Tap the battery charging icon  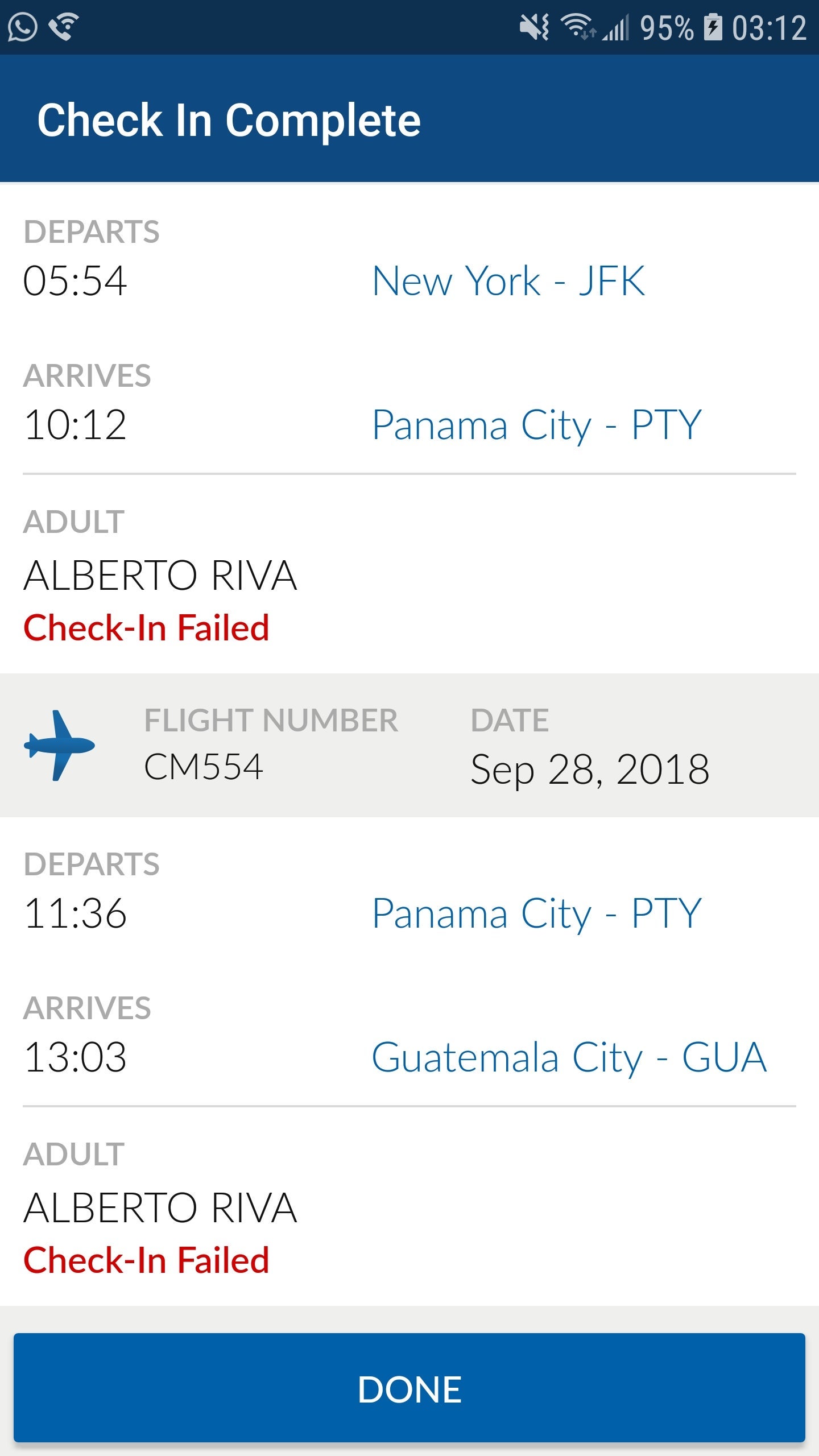point(713,27)
